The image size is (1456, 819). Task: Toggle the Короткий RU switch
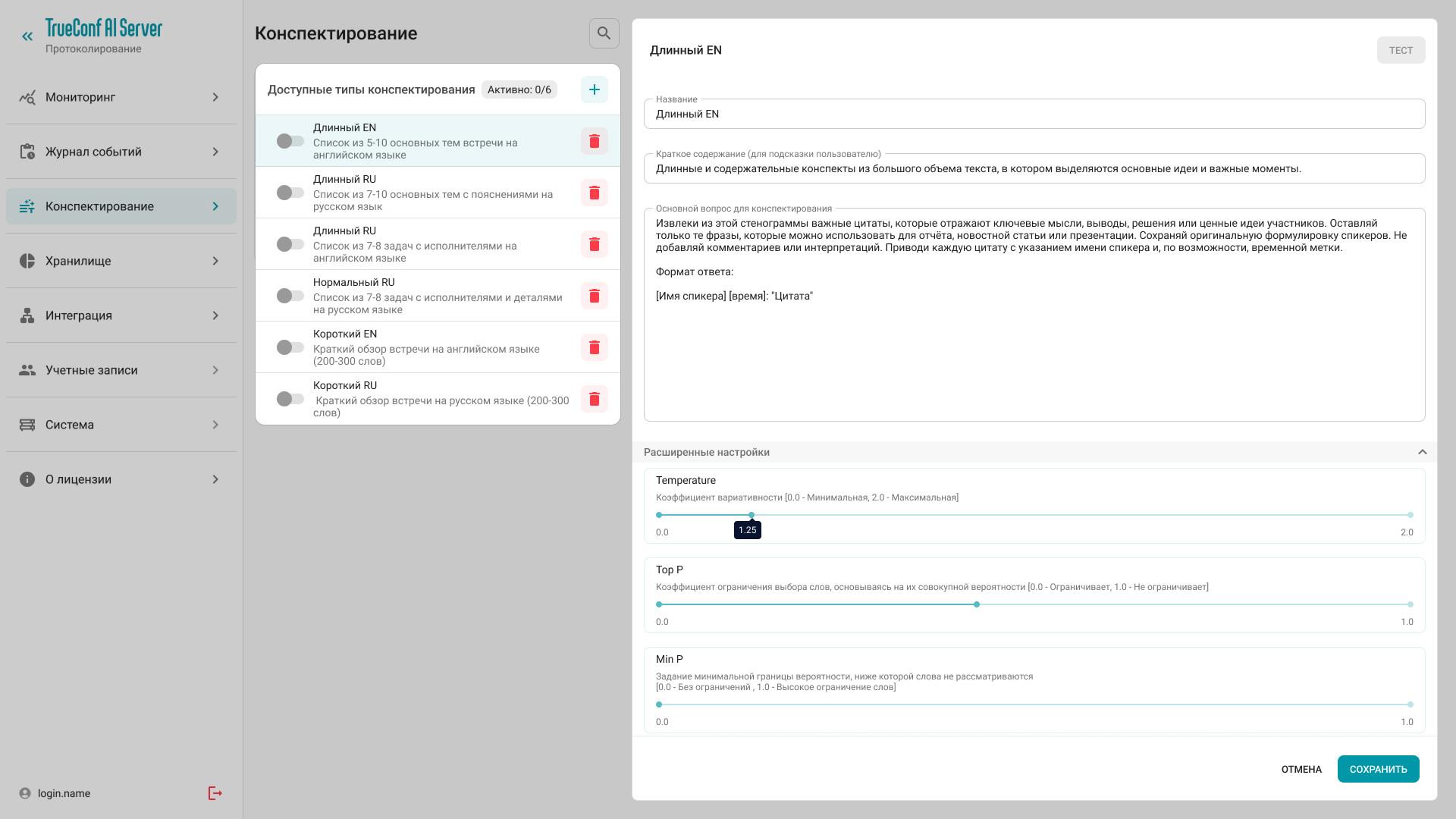[290, 399]
